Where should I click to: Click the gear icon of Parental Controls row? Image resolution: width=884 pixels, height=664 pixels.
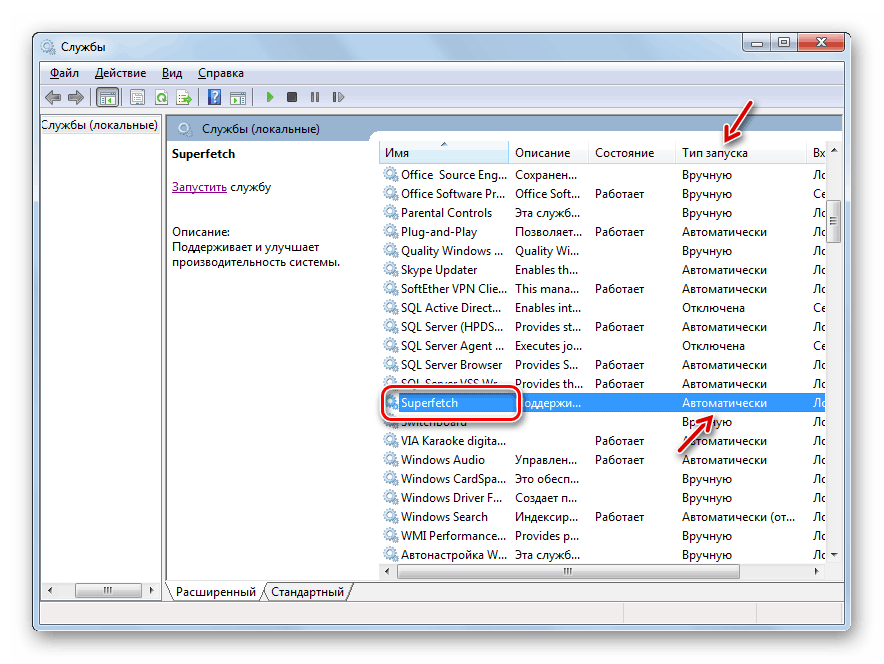point(390,213)
